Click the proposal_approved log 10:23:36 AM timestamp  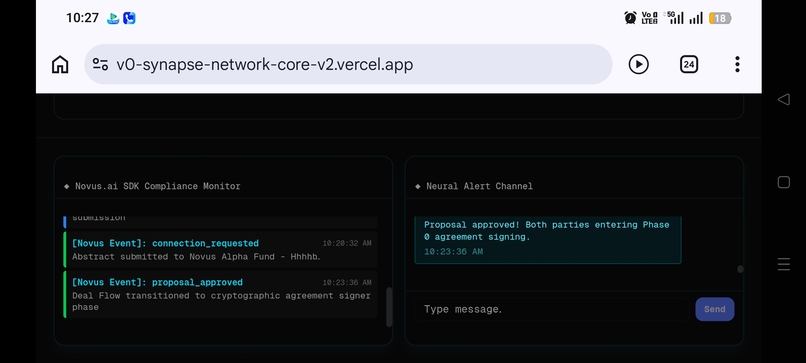click(x=347, y=282)
